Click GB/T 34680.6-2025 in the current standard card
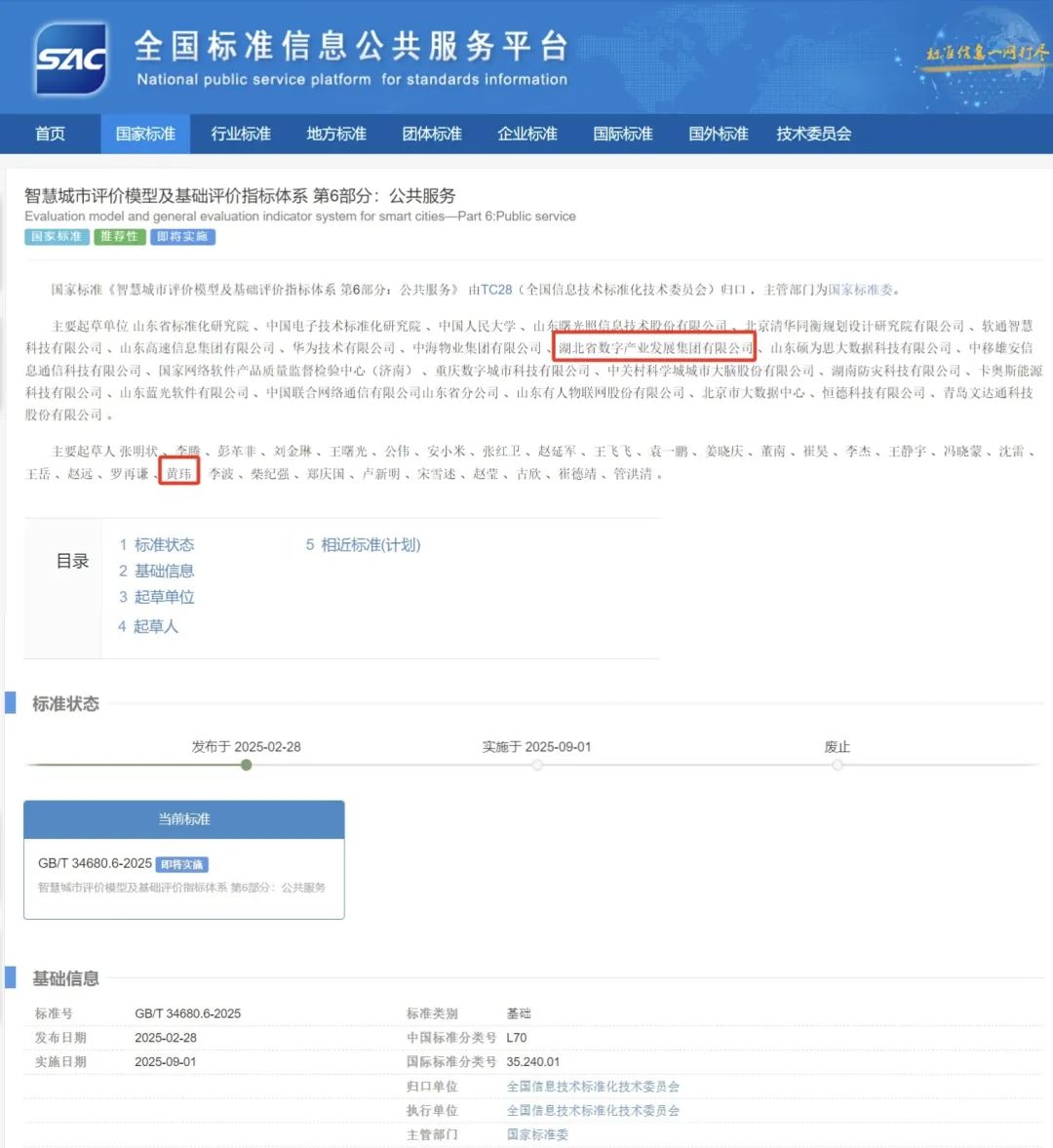The height and width of the screenshot is (1148, 1053). pyautogui.click(x=96, y=864)
